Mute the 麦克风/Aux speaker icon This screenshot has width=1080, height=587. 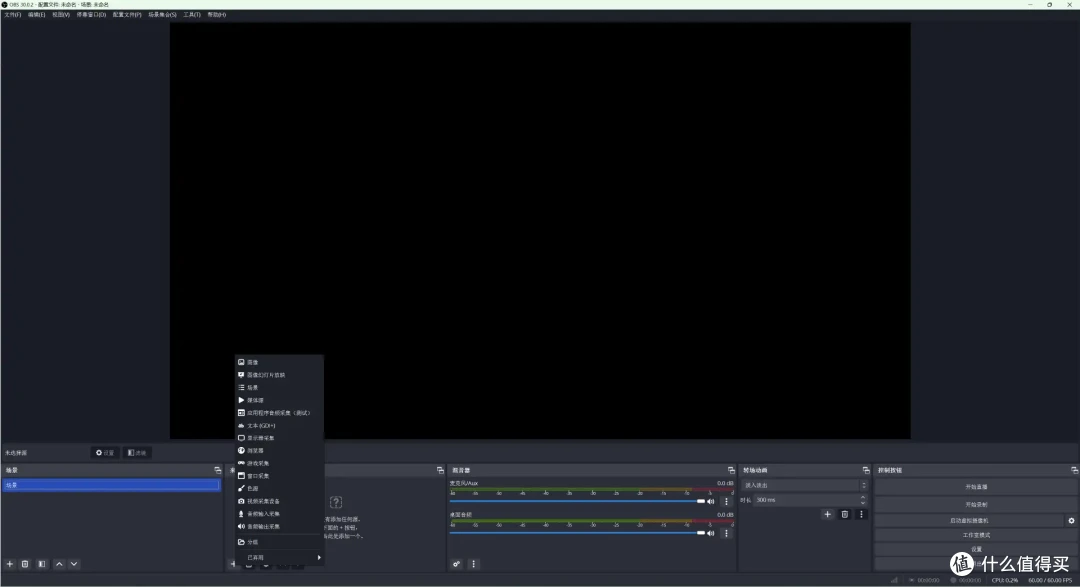point(711,502)
